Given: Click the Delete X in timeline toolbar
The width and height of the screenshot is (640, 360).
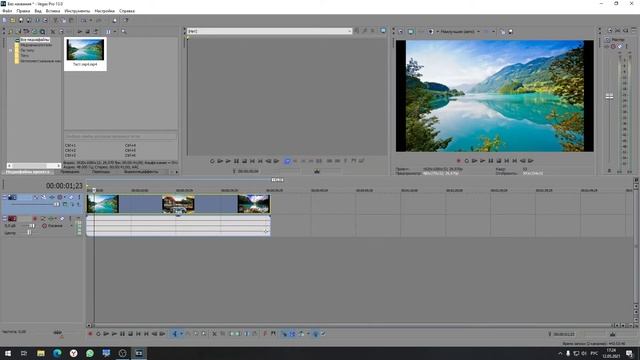Looking at the screenshot, I should 214,334.
